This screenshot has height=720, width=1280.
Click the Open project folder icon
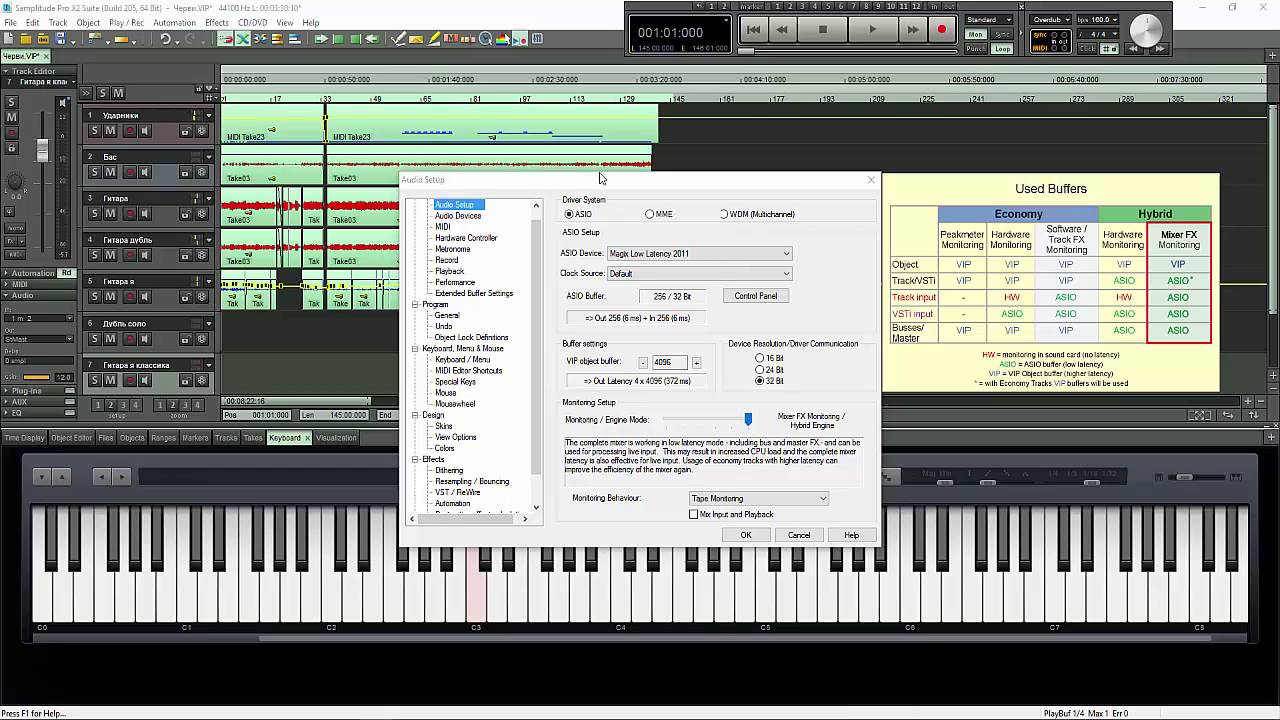pyautogui.click(x=27, y=39)
